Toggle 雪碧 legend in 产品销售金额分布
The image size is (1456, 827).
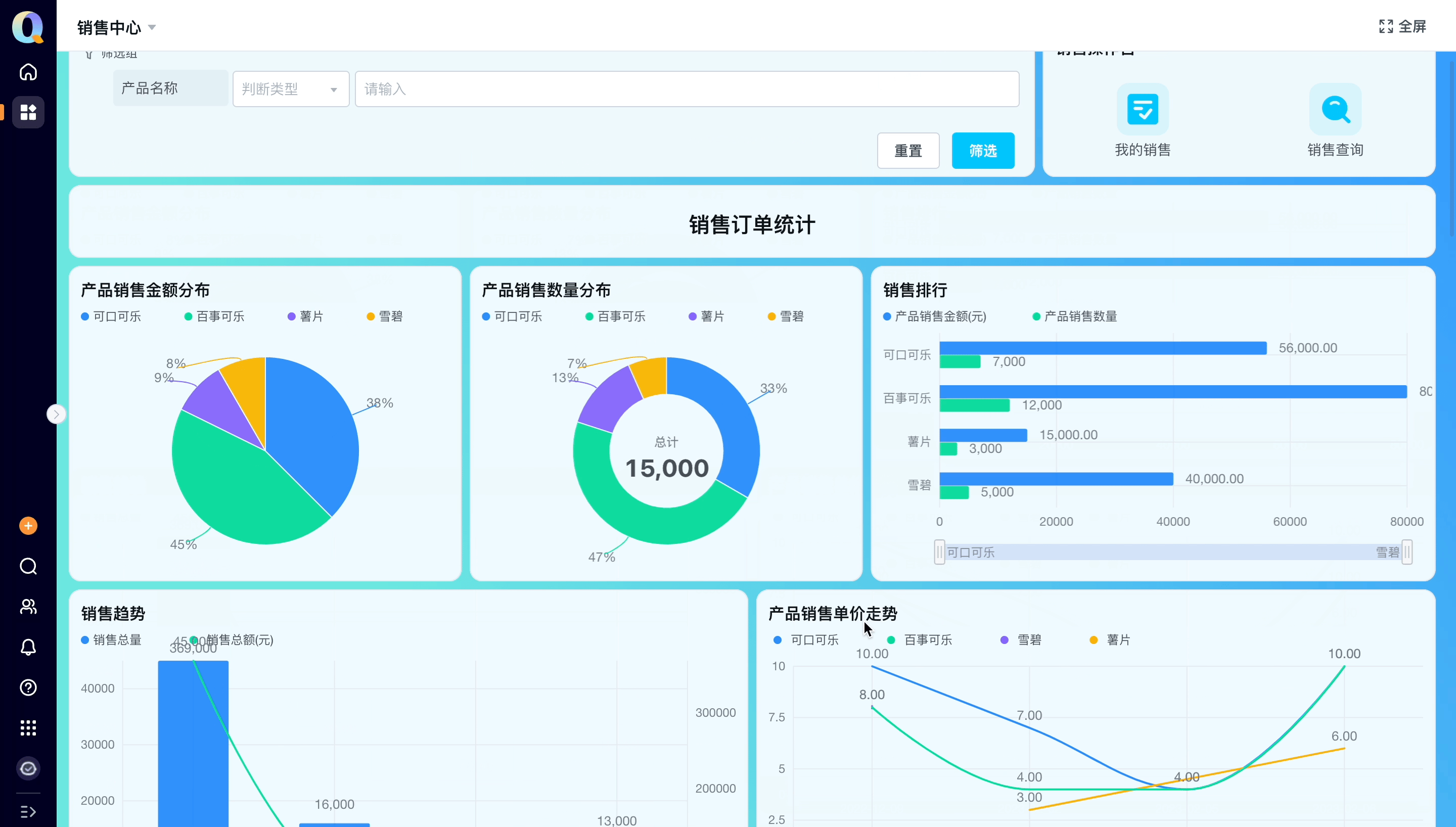[x=385, y=316]
